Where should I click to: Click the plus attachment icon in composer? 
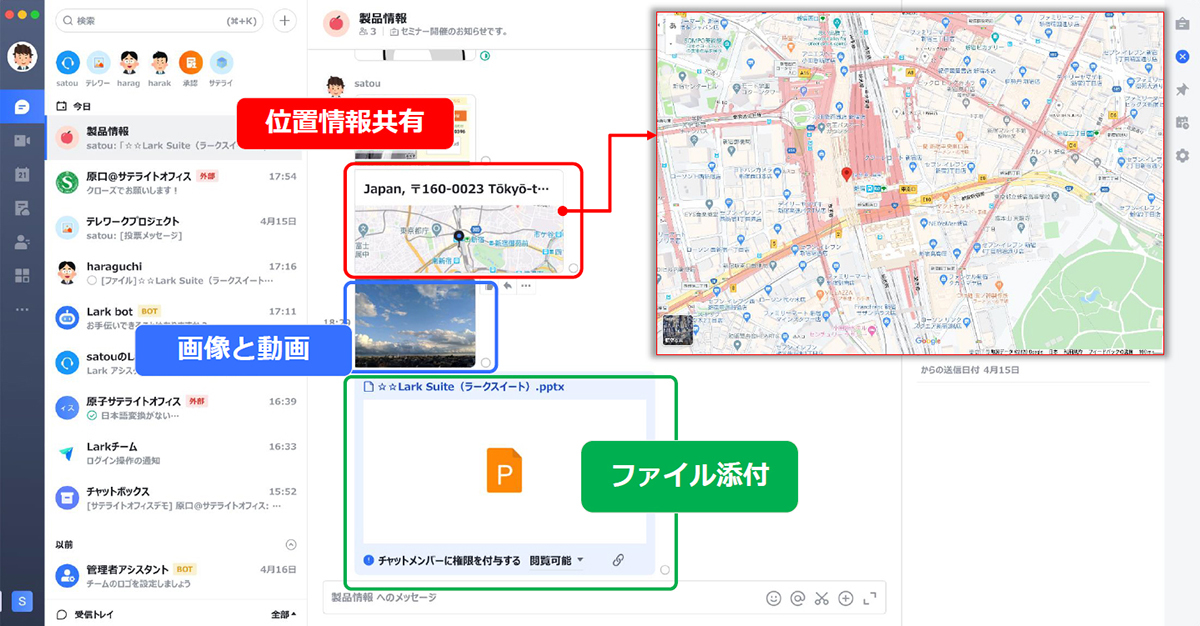pyautogui.click(x=846, y=599)
